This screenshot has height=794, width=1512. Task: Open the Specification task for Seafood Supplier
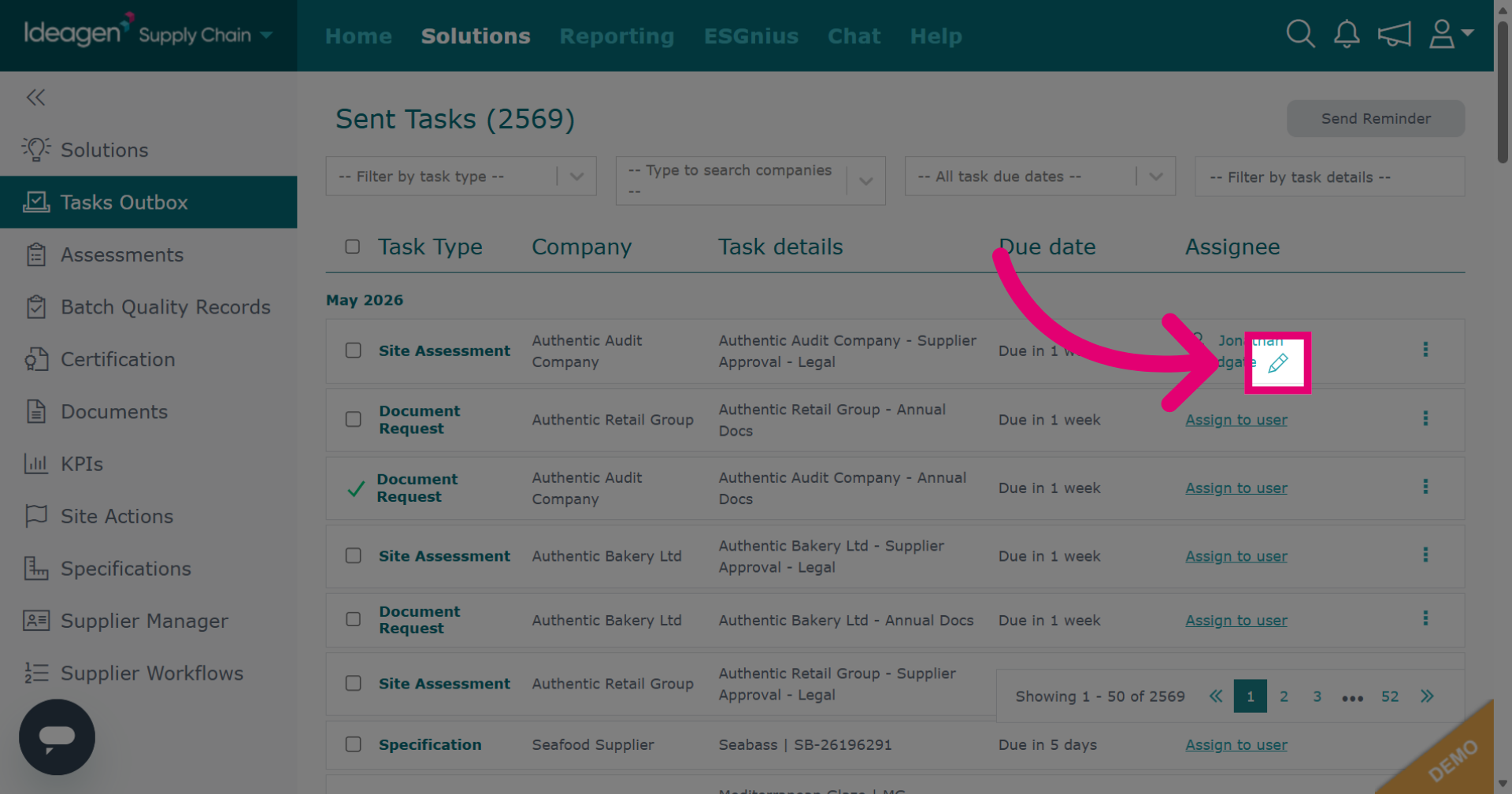tap(430, 745)
